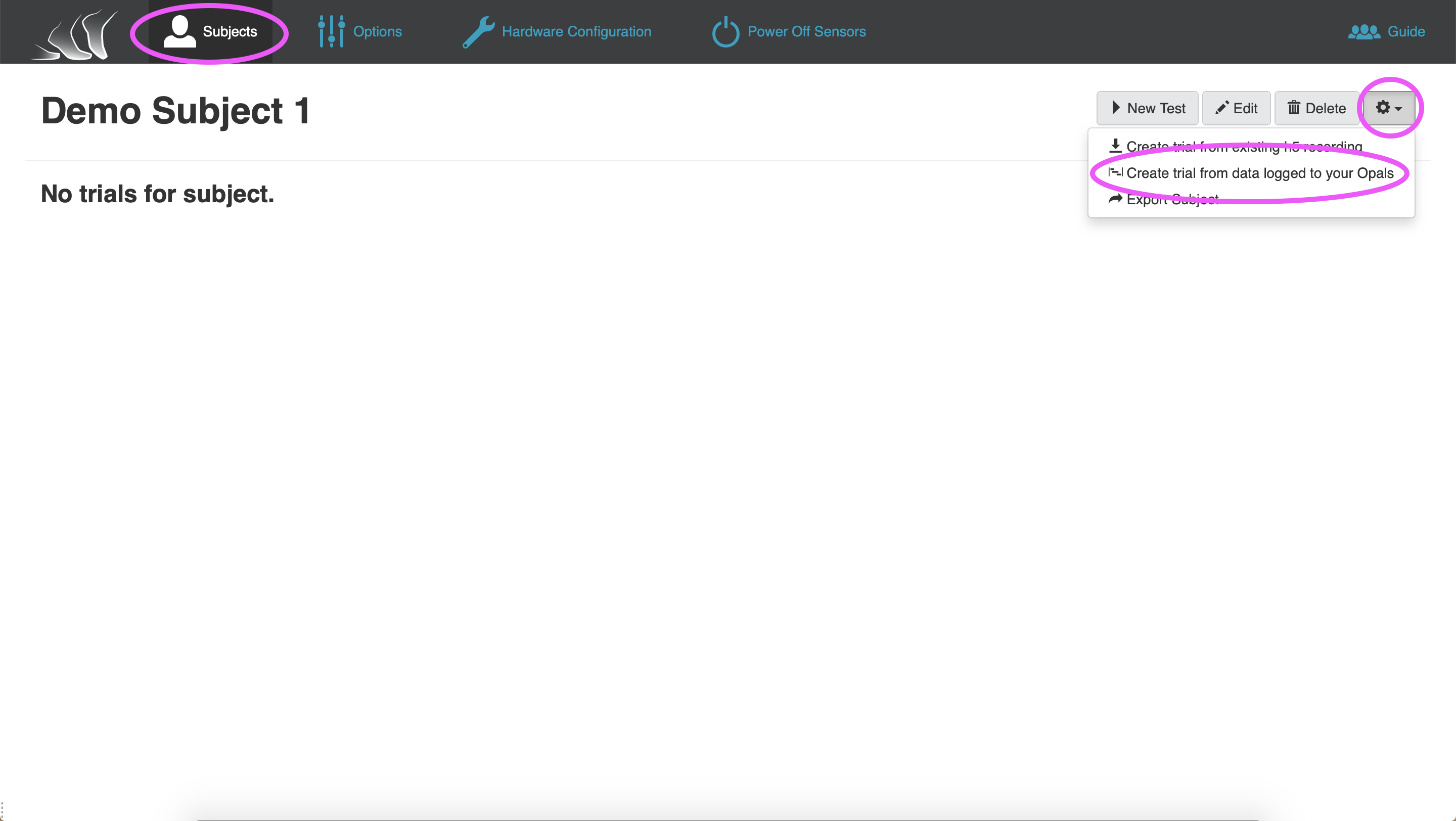Click the caret beside the gear
The image size is (1456, 821).
(x=1398, y=109)
